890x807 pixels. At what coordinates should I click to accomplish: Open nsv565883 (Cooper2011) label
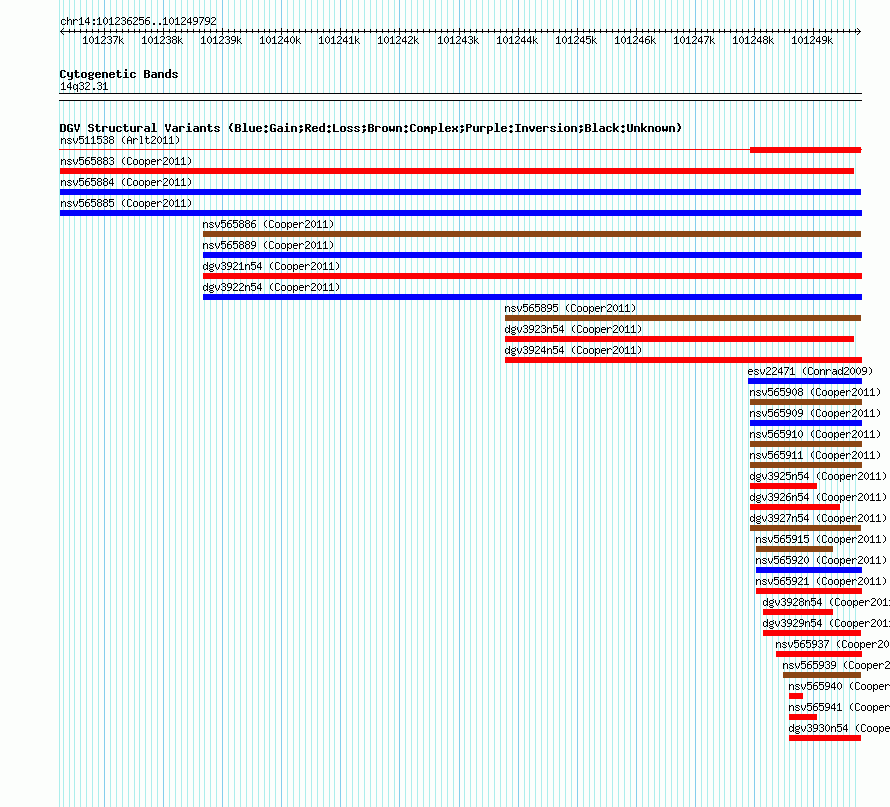(x=126, y=161)
